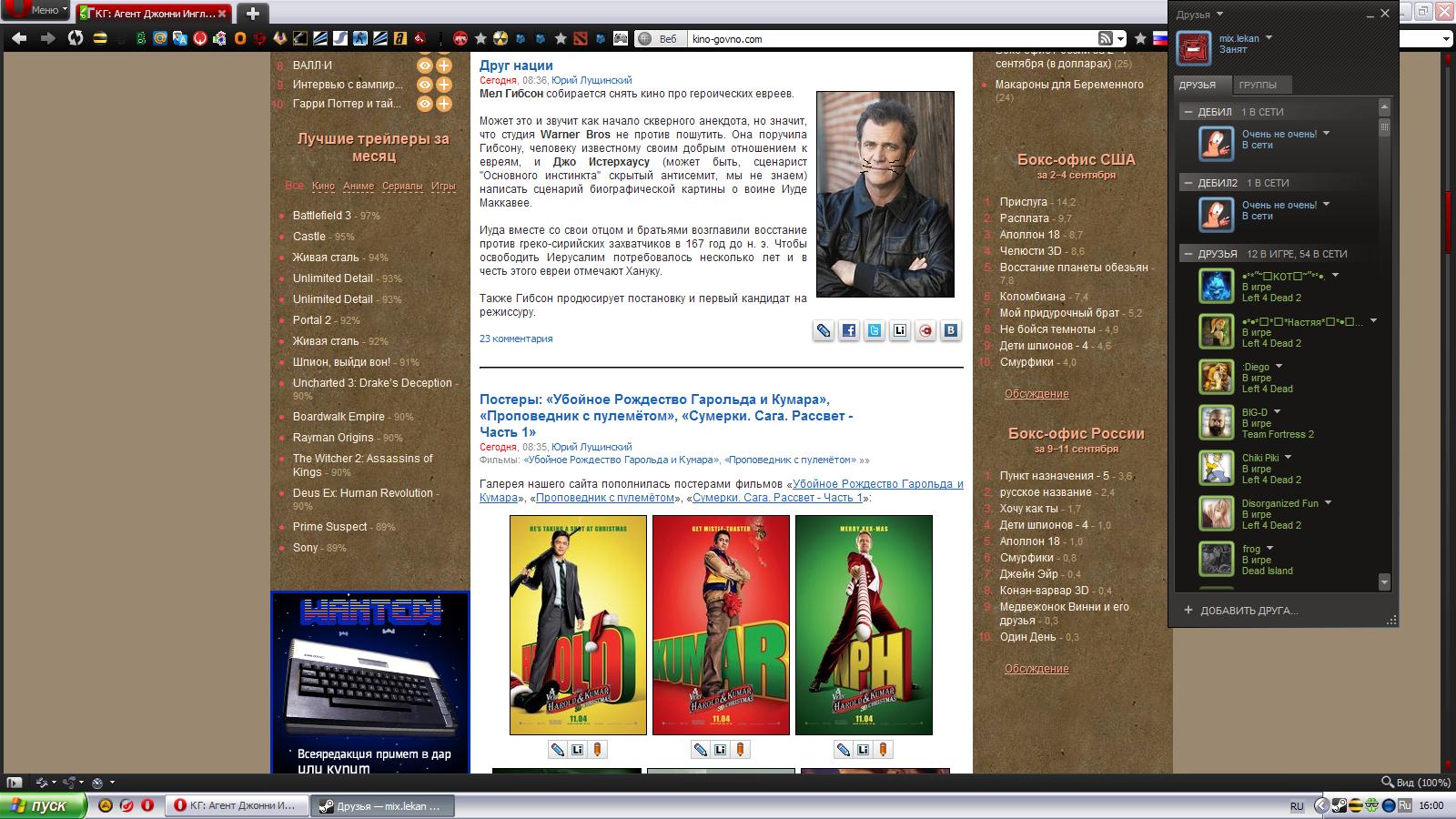Open the Amazon 'a' bookmark icon
Screen dimensions: 1456x819
pos(399,38)
